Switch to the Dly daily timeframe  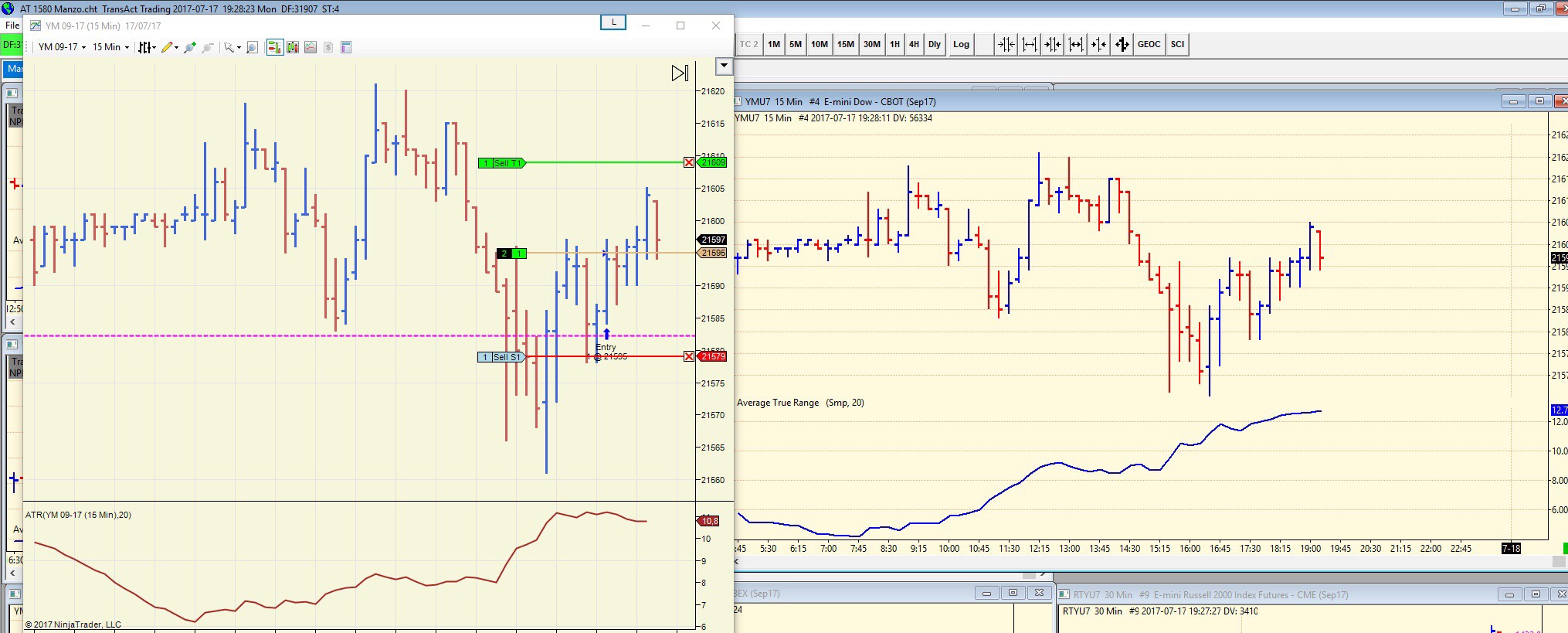(x=935, y=44)
